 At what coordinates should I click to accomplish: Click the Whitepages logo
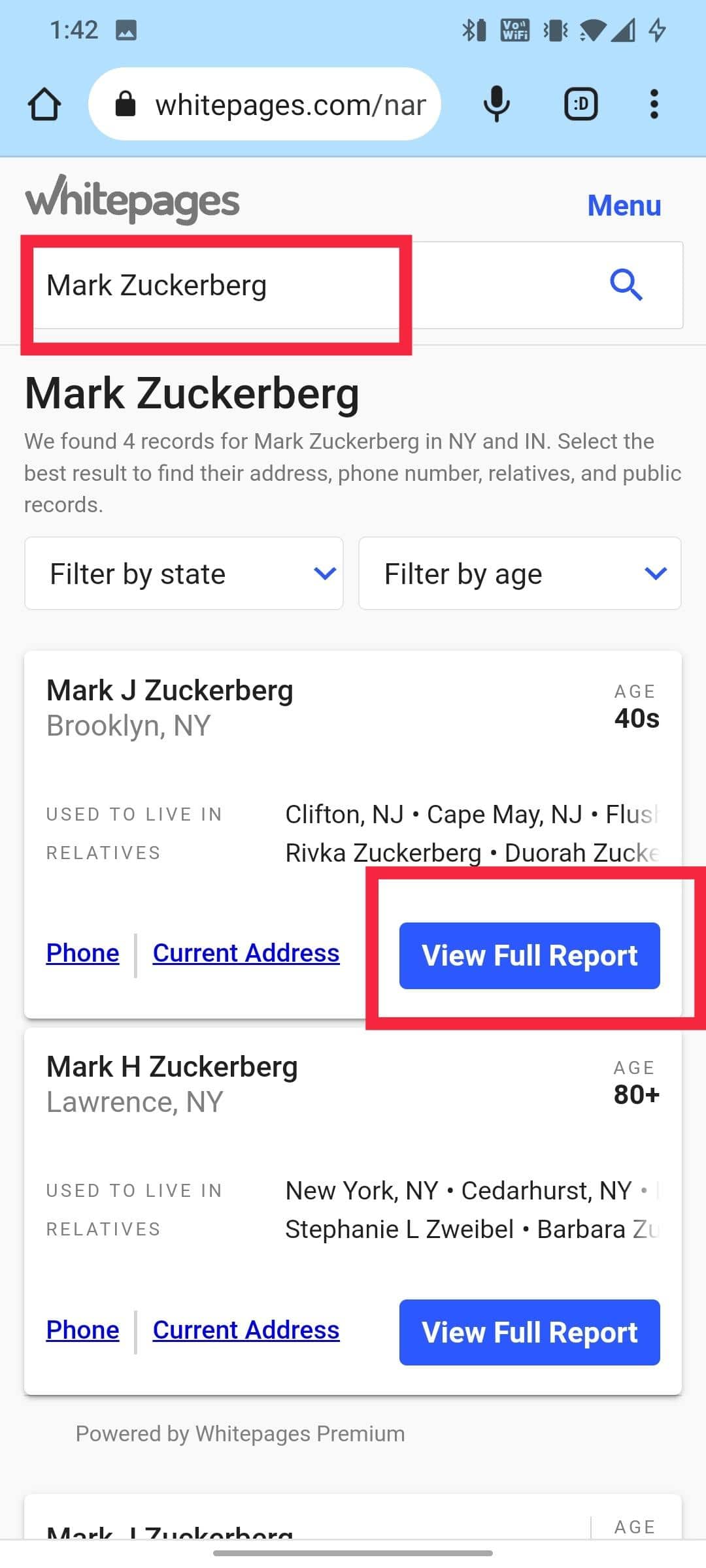[133, 200]
